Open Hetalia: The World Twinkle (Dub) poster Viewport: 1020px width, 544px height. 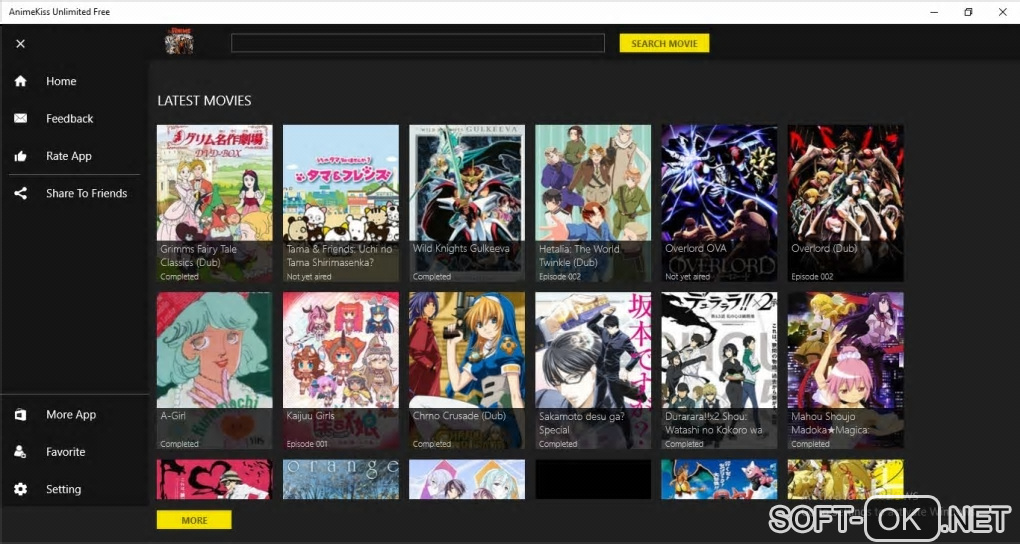coord(593,203)
